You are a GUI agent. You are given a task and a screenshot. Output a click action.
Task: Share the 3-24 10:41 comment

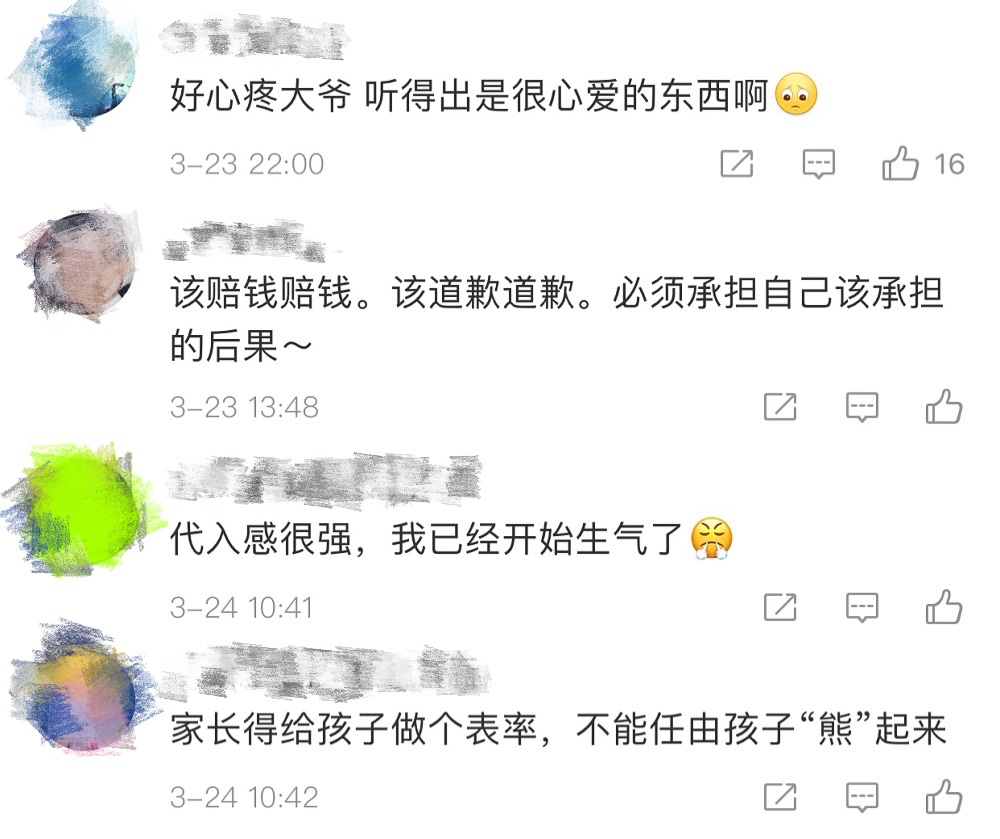(x=780, y=607)
